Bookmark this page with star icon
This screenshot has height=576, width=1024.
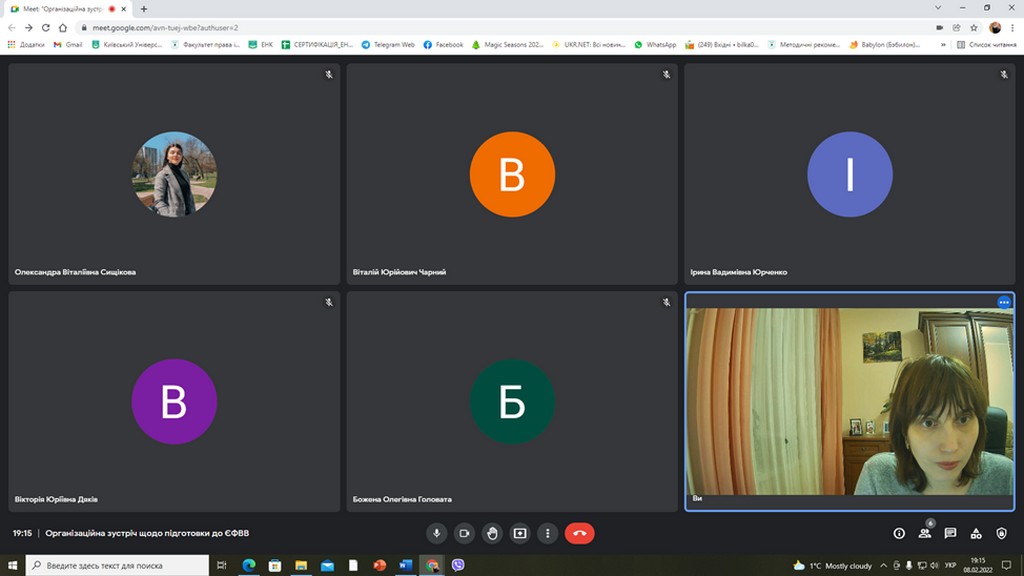(974, 28)
